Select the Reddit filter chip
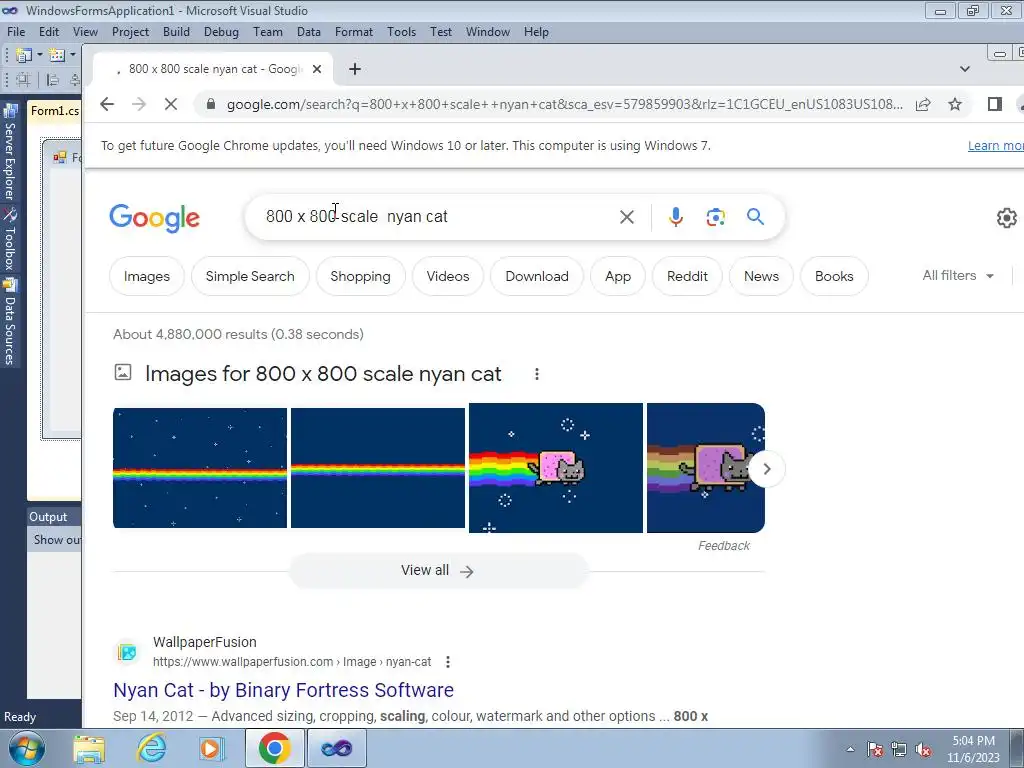1024x768 pixels. [x=687, y=276]
